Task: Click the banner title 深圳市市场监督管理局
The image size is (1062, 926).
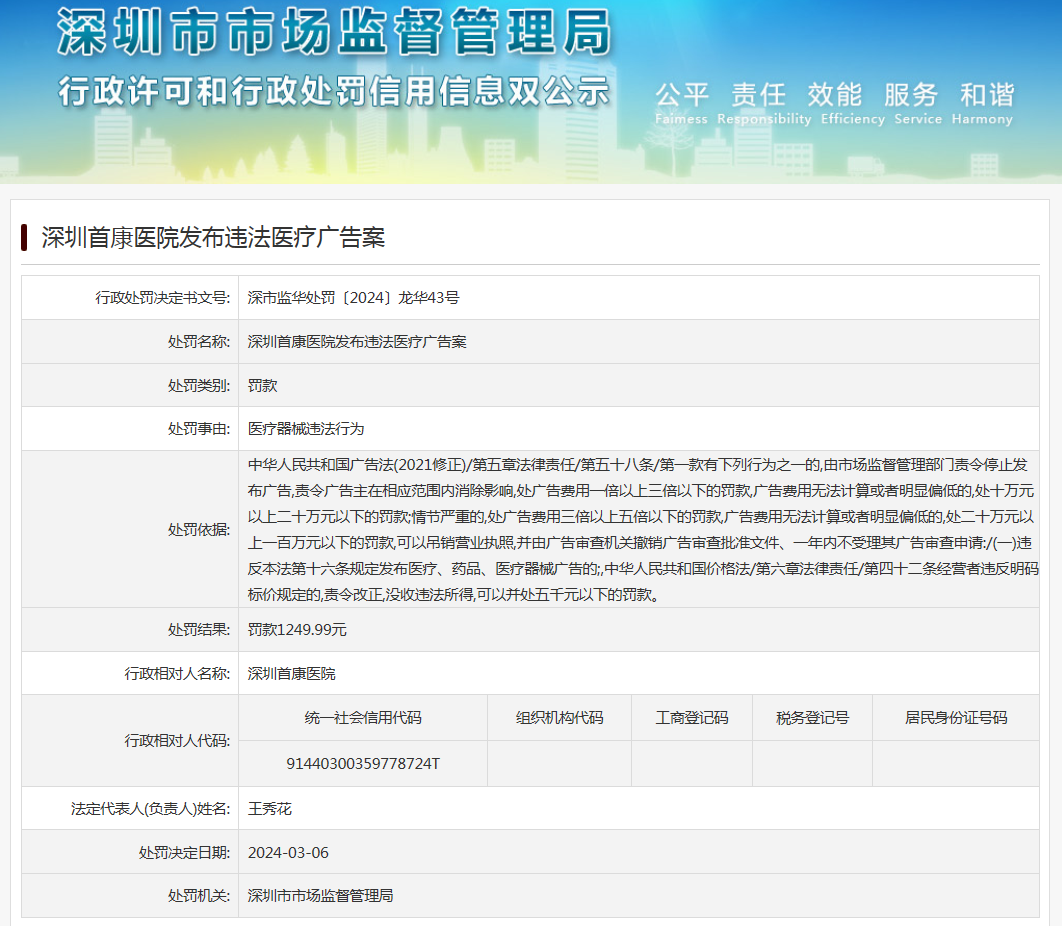Action: coord(334,32)
